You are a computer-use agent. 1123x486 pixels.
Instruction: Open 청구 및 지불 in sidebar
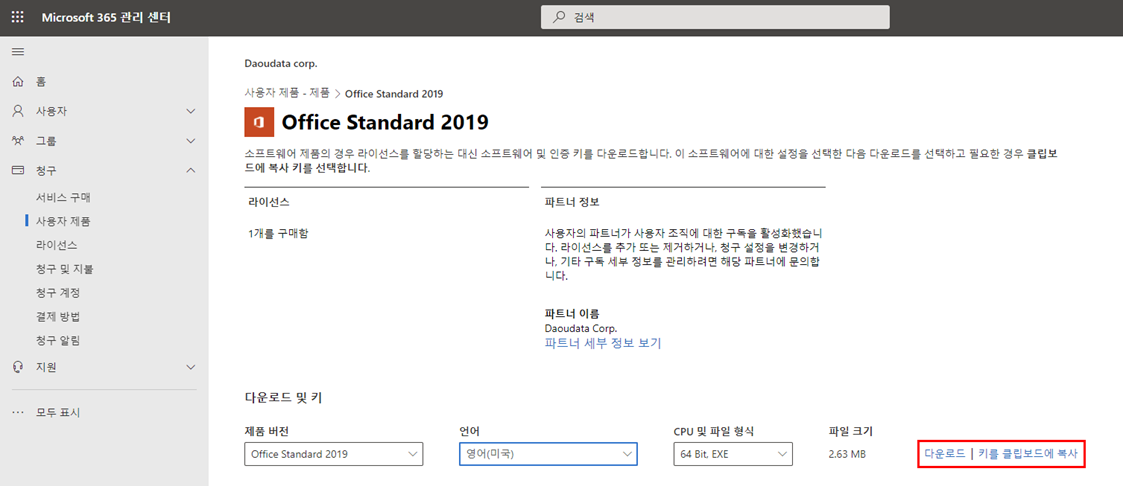pos(64,269)
